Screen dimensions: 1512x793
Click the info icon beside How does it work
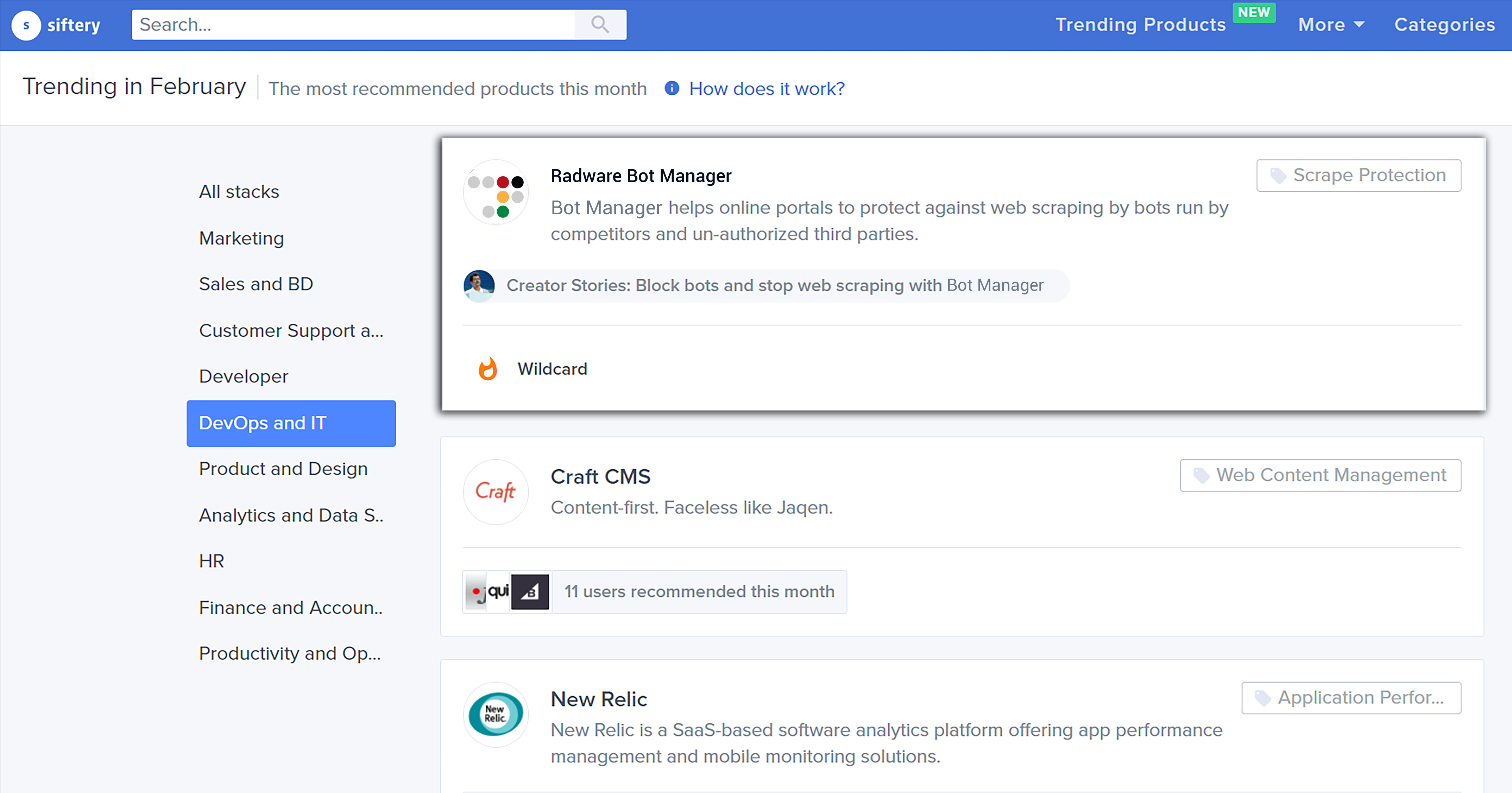tap(672, 88)
